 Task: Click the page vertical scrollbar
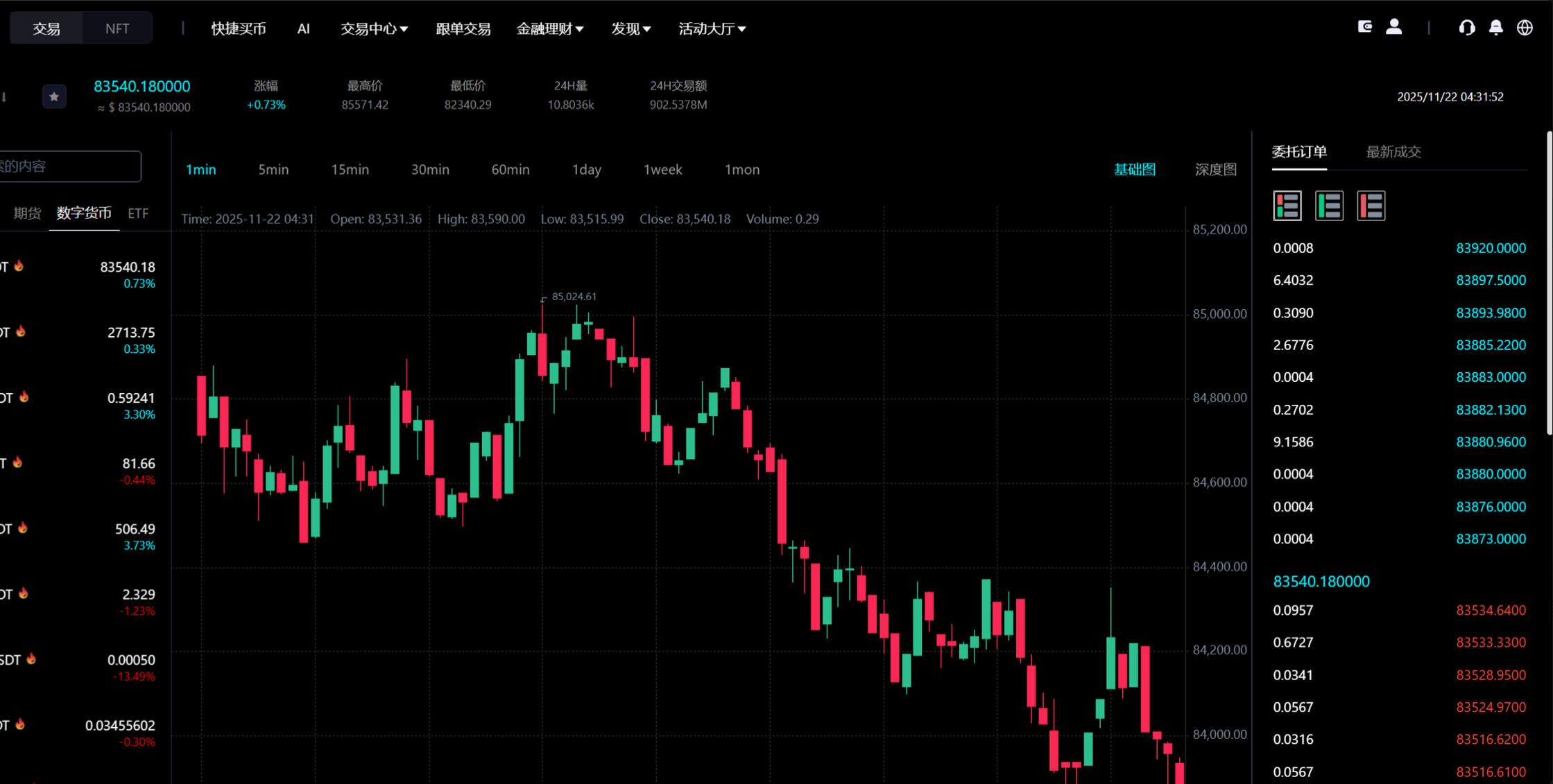(x=1549, y=284)
